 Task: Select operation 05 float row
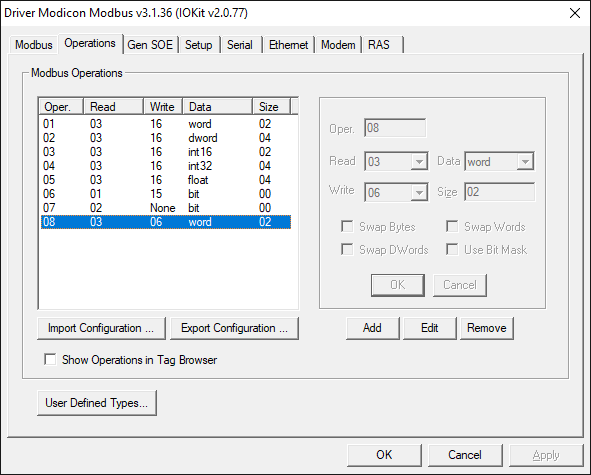pyautogui.click(x=166, y=179)
